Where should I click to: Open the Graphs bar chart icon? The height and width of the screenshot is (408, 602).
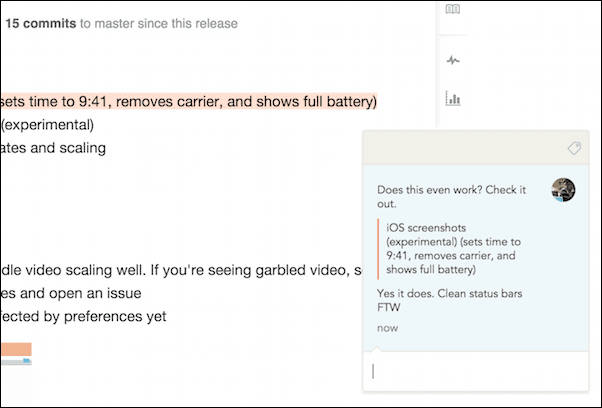pyautogui.click(x=453, y=98)
